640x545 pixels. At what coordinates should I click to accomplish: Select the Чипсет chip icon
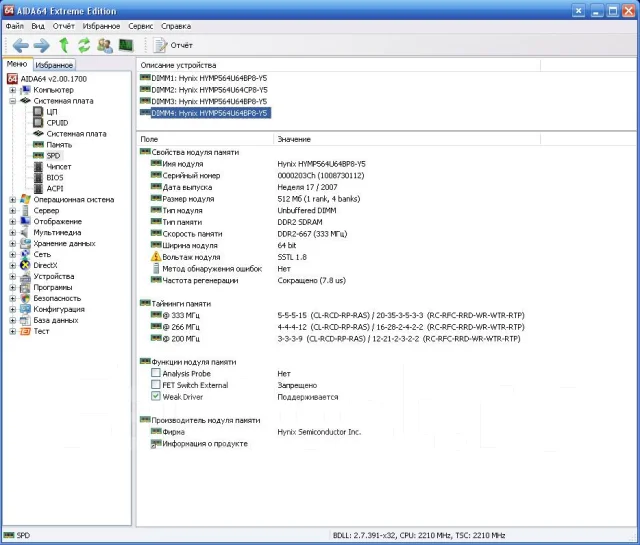pos(38,167)
